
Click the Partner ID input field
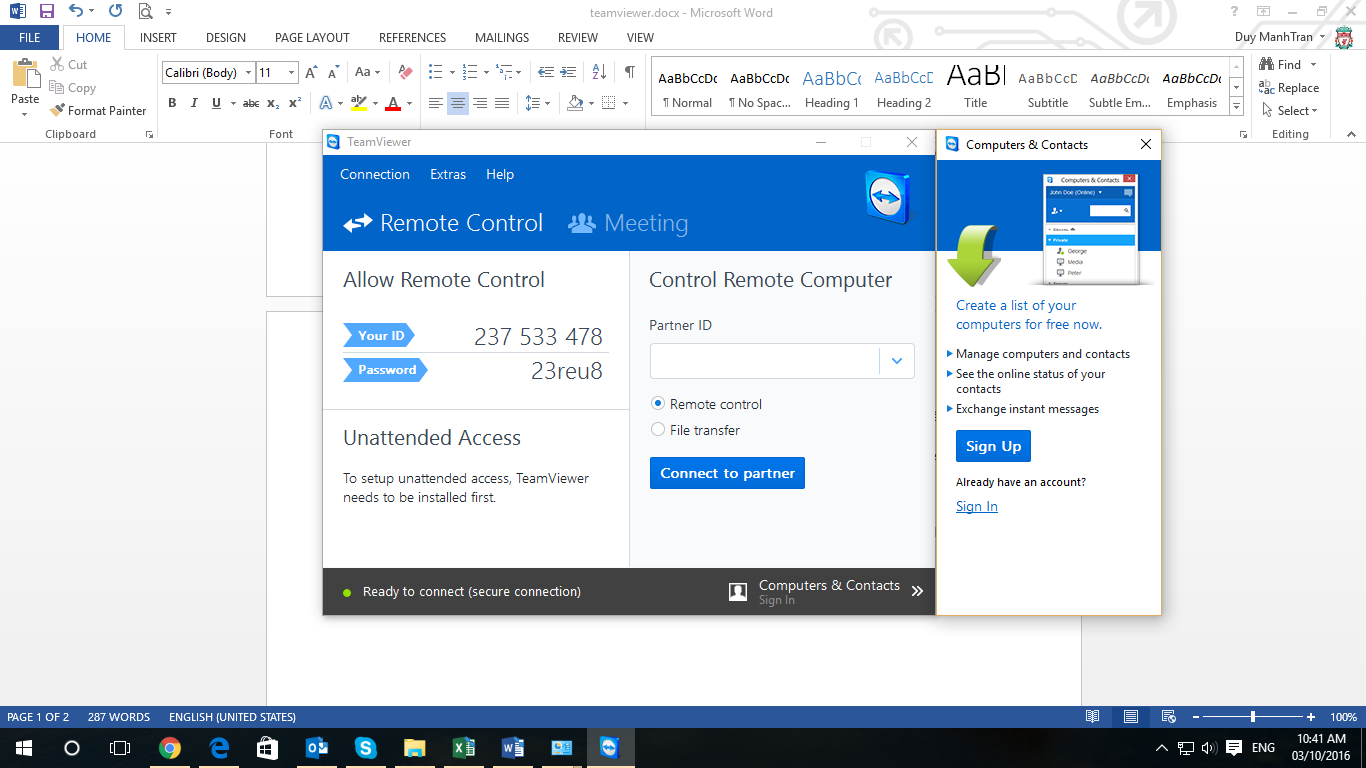pos(765,361)
